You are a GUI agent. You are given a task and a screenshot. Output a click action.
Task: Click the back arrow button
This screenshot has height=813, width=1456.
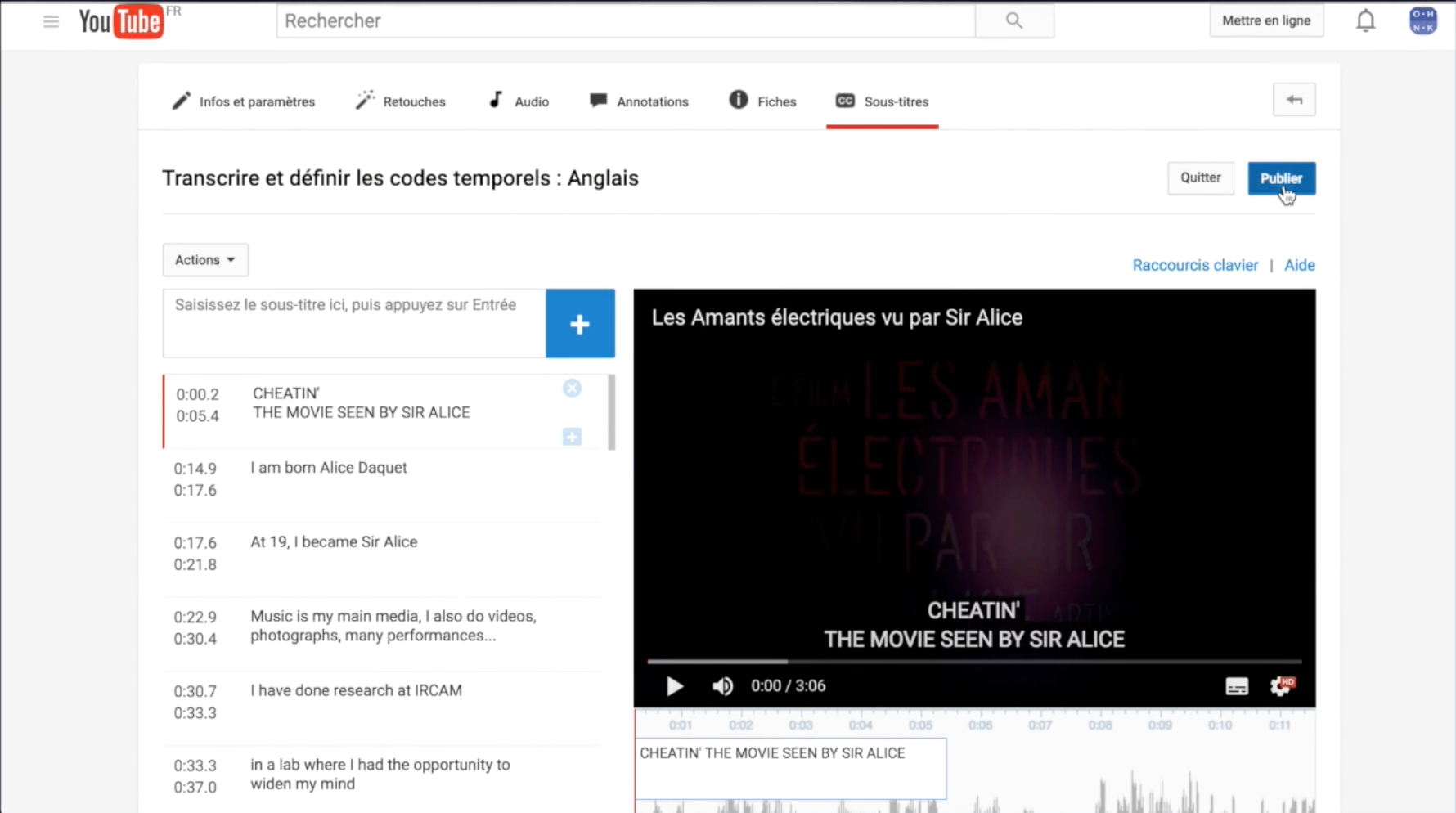tap(1293, 100)
